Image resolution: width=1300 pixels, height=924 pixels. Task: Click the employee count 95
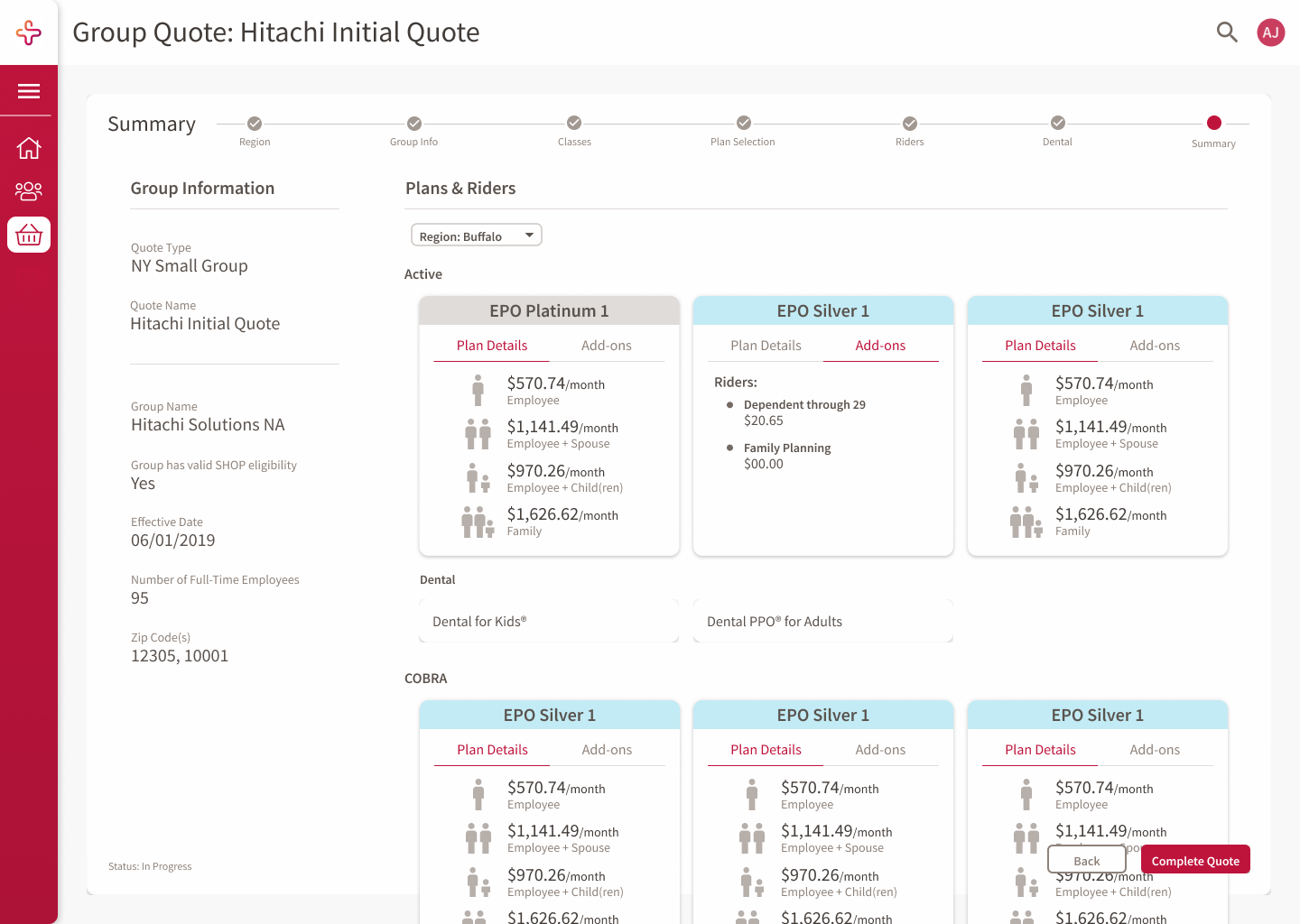[140, 597]
